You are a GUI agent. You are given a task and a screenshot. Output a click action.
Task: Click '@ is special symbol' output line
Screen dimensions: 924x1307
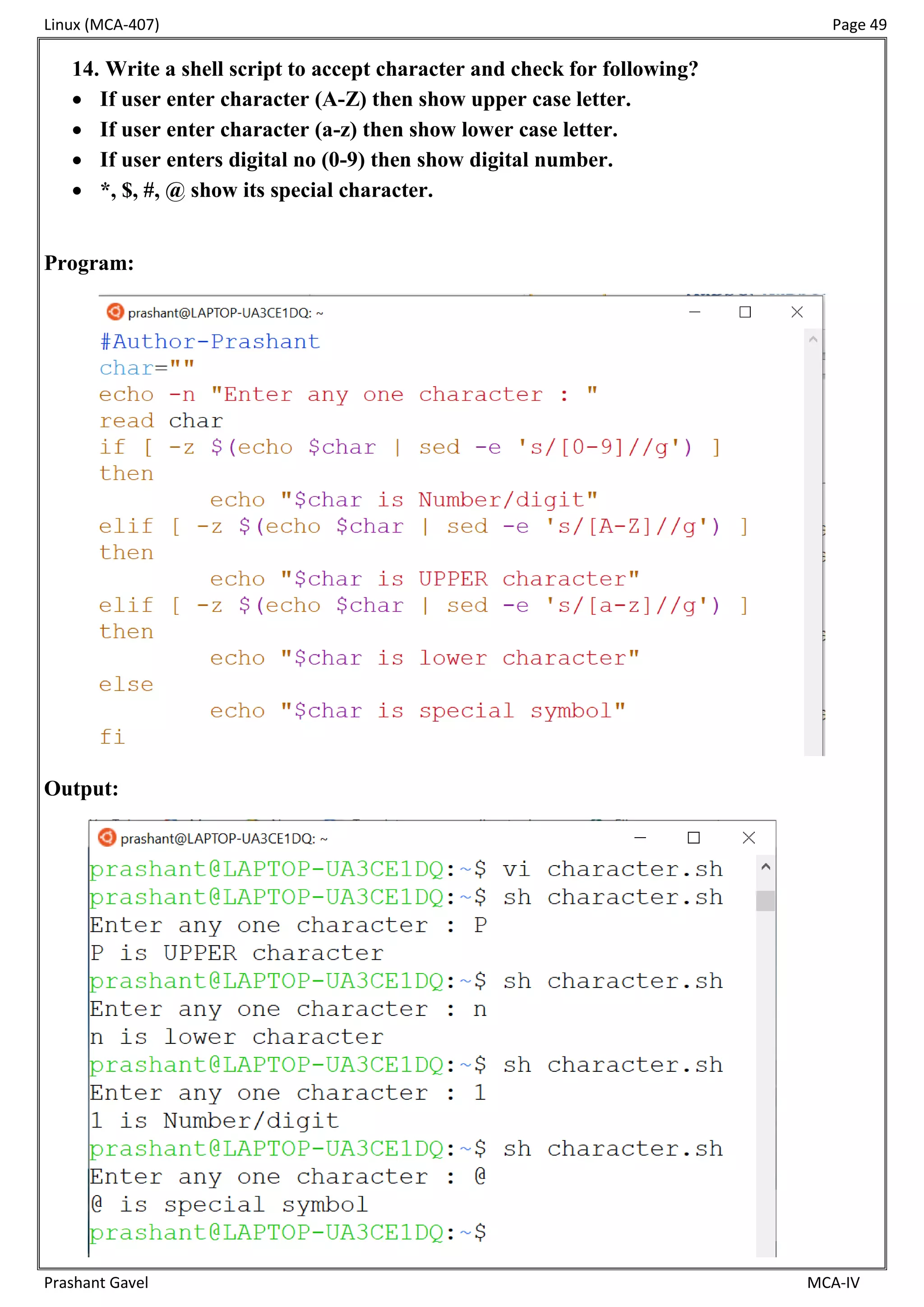pyautogui.click(x=229, y=1205)
